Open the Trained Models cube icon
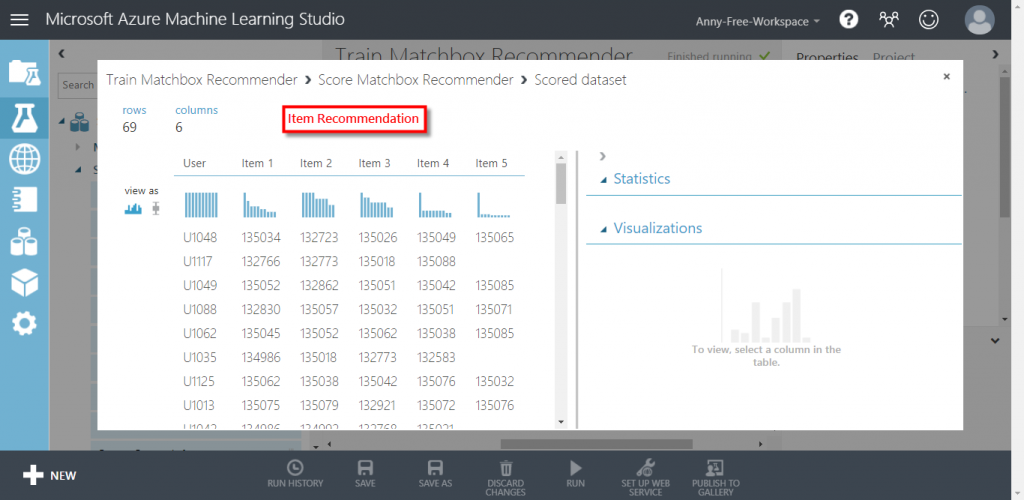This screenshot has height=500, width=1024. (24, 282)
